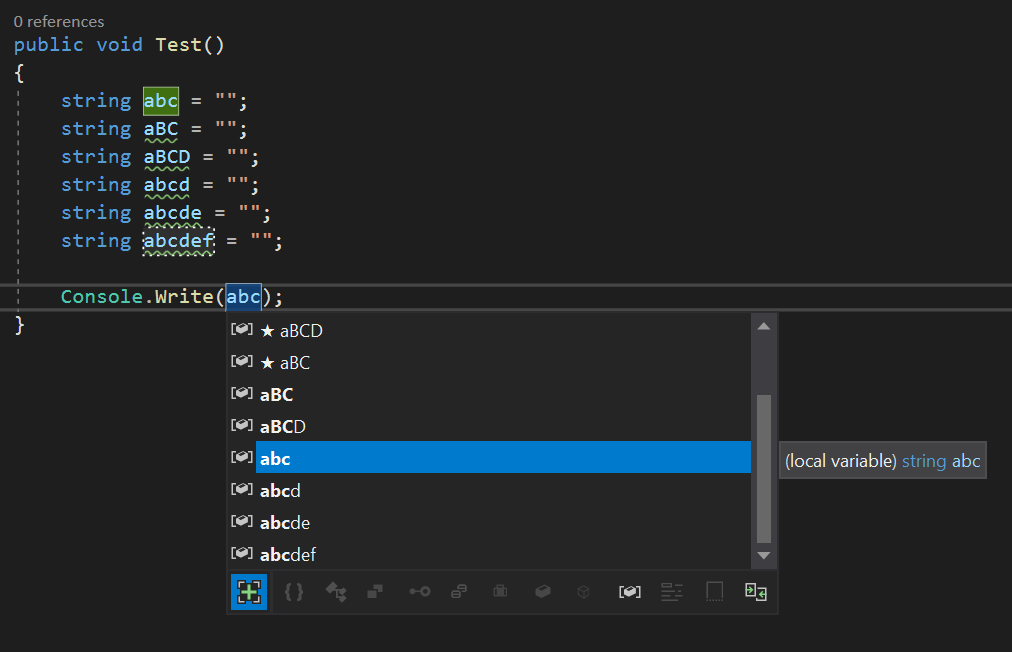Click the scroll-down arrow of the completion list
Screen dimensions: 1012x652
[763, 556]
